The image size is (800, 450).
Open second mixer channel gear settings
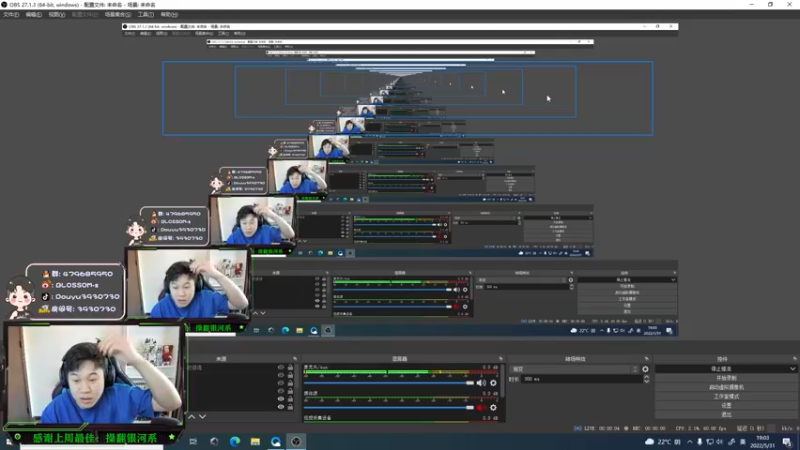tap(493, 408)
